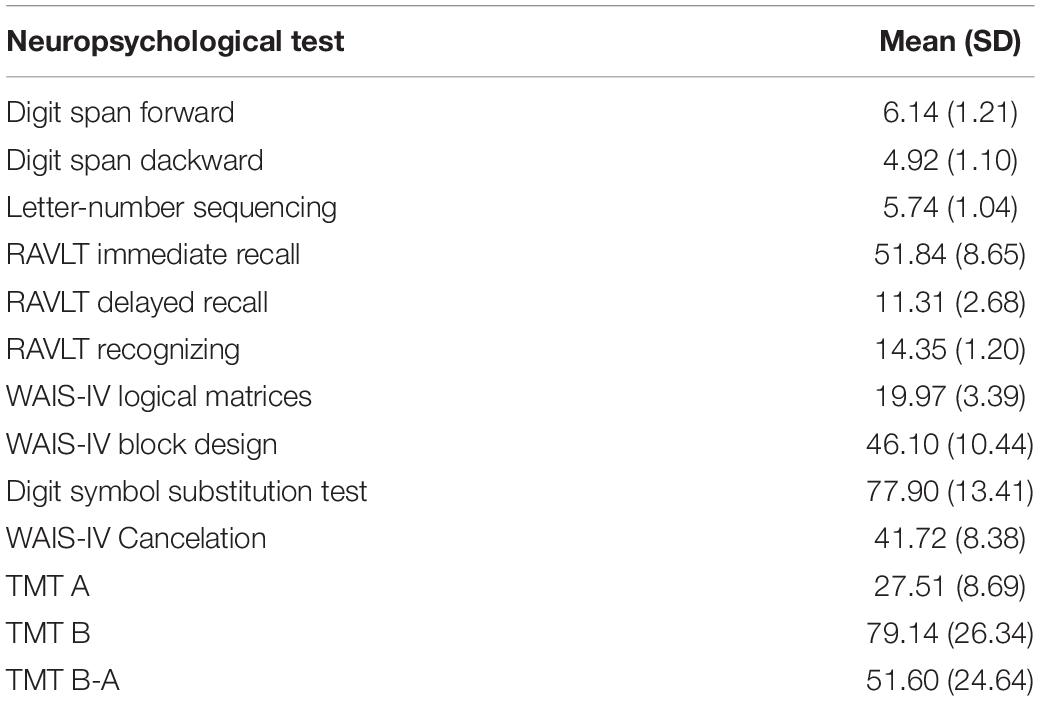1040x701 pixels.
Task: Select the Digit span forward row label
Action: click(x=120, y=113)
